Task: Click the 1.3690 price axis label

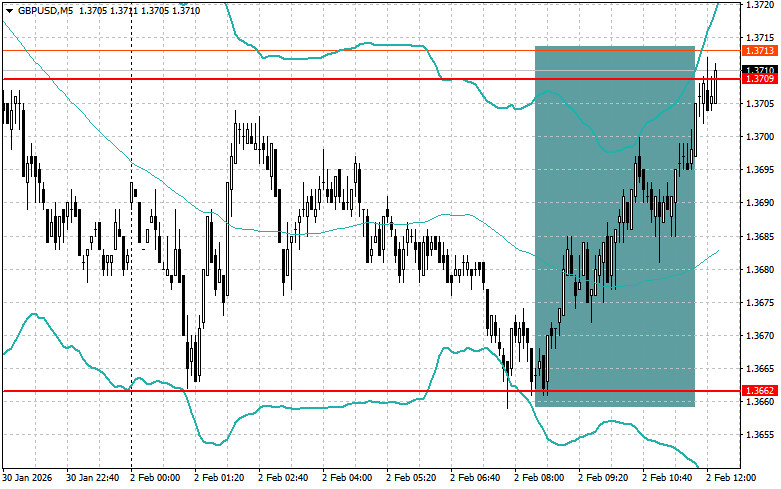Action: point(759,203)
